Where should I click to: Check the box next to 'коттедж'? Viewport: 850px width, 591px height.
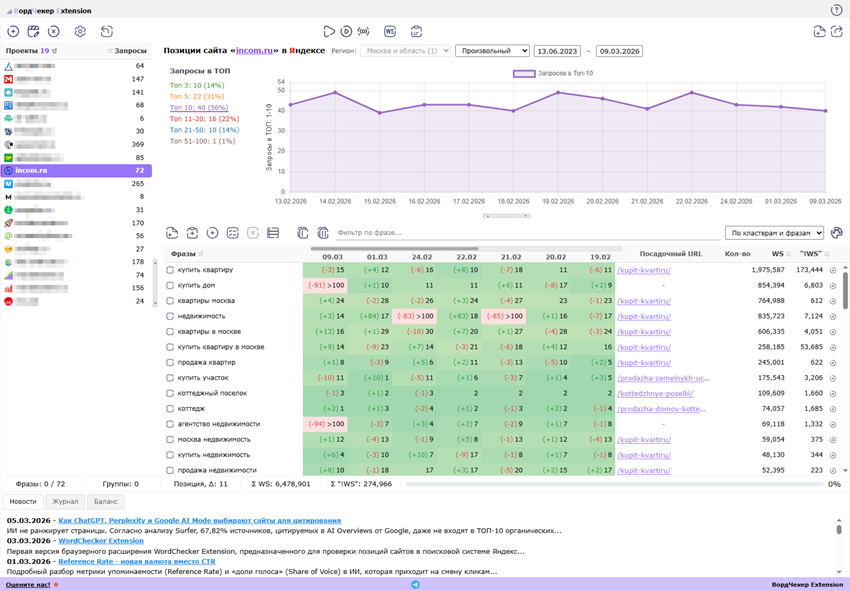(170, 409)
